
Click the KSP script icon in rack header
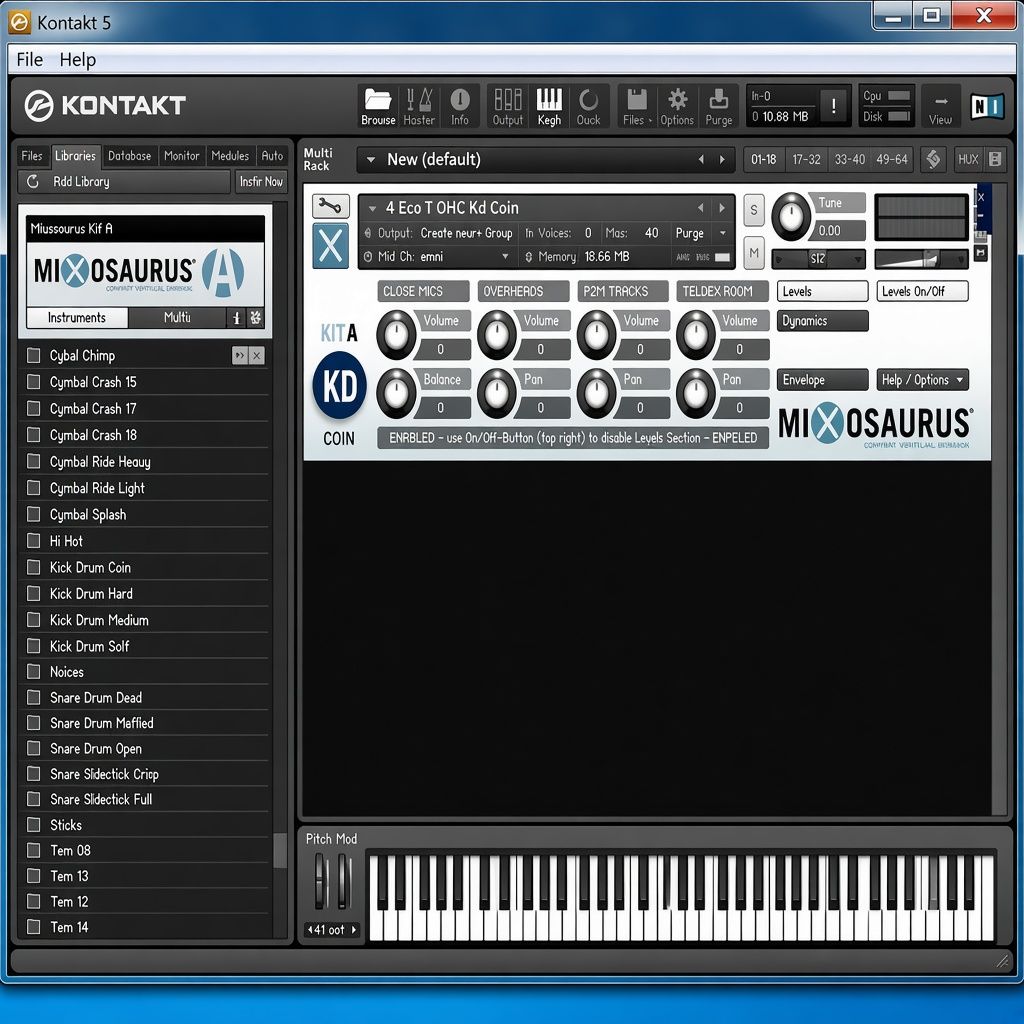pyautogui.click(x=933, y=159)
